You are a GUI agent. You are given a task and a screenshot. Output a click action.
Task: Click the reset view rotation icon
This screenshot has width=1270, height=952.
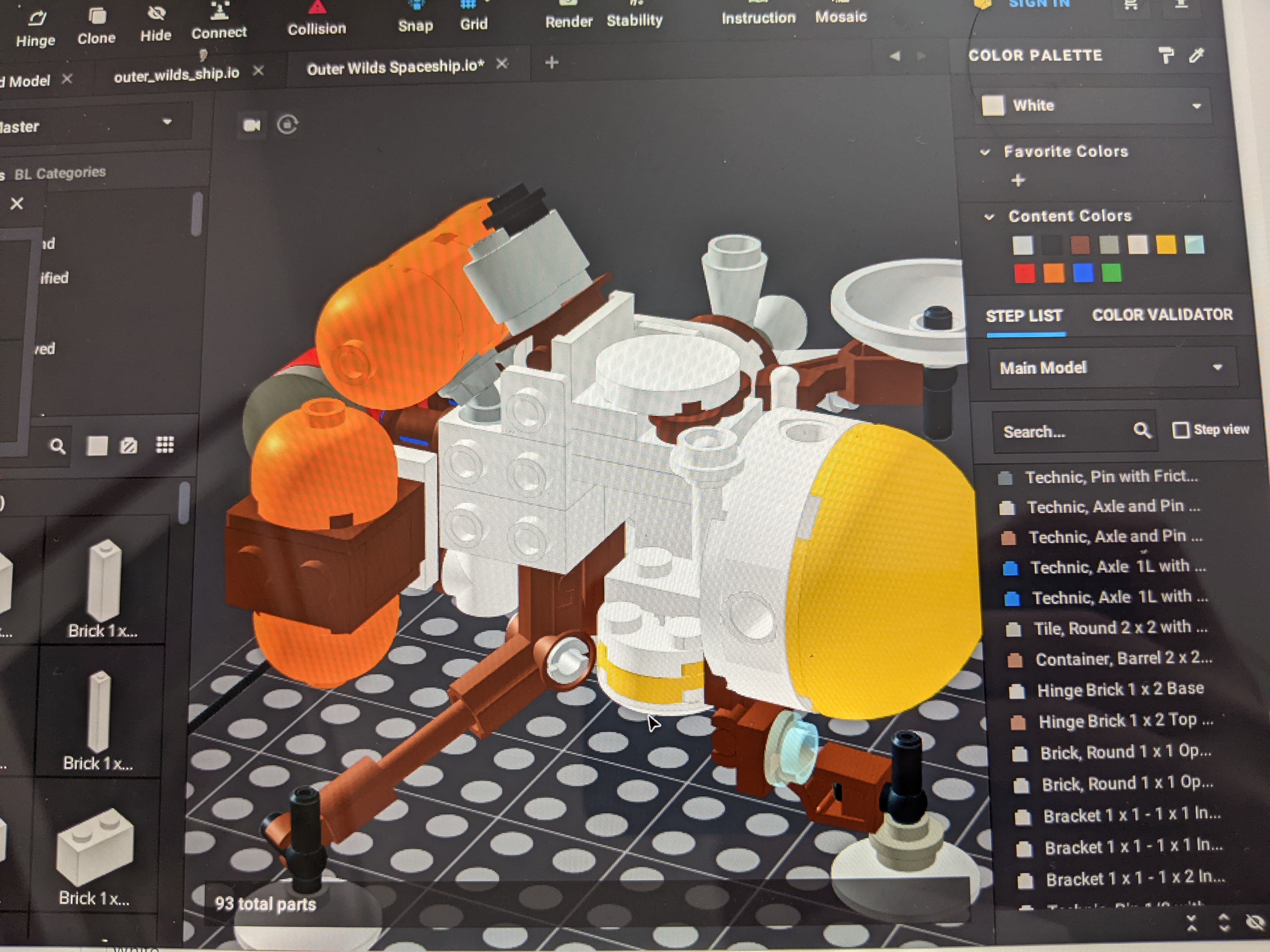288,125
